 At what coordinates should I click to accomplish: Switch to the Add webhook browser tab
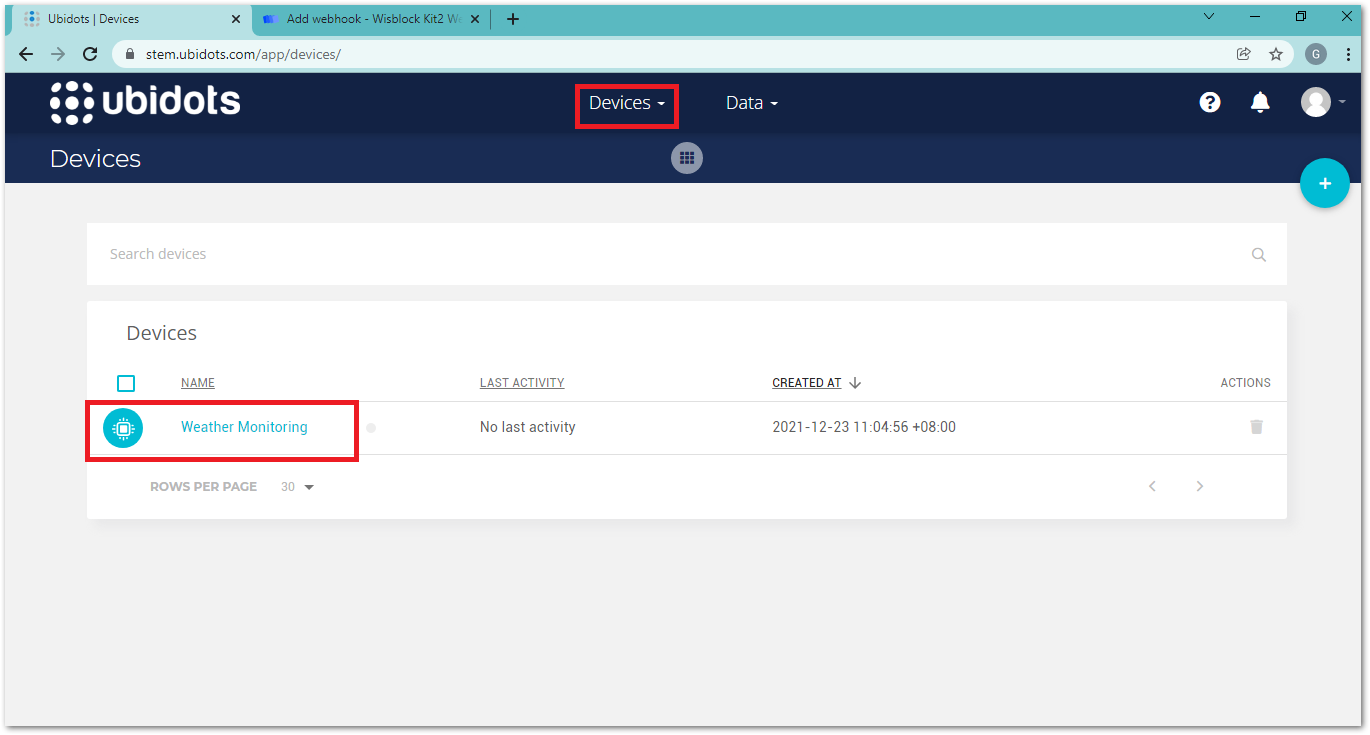click(x=370, y=18)
